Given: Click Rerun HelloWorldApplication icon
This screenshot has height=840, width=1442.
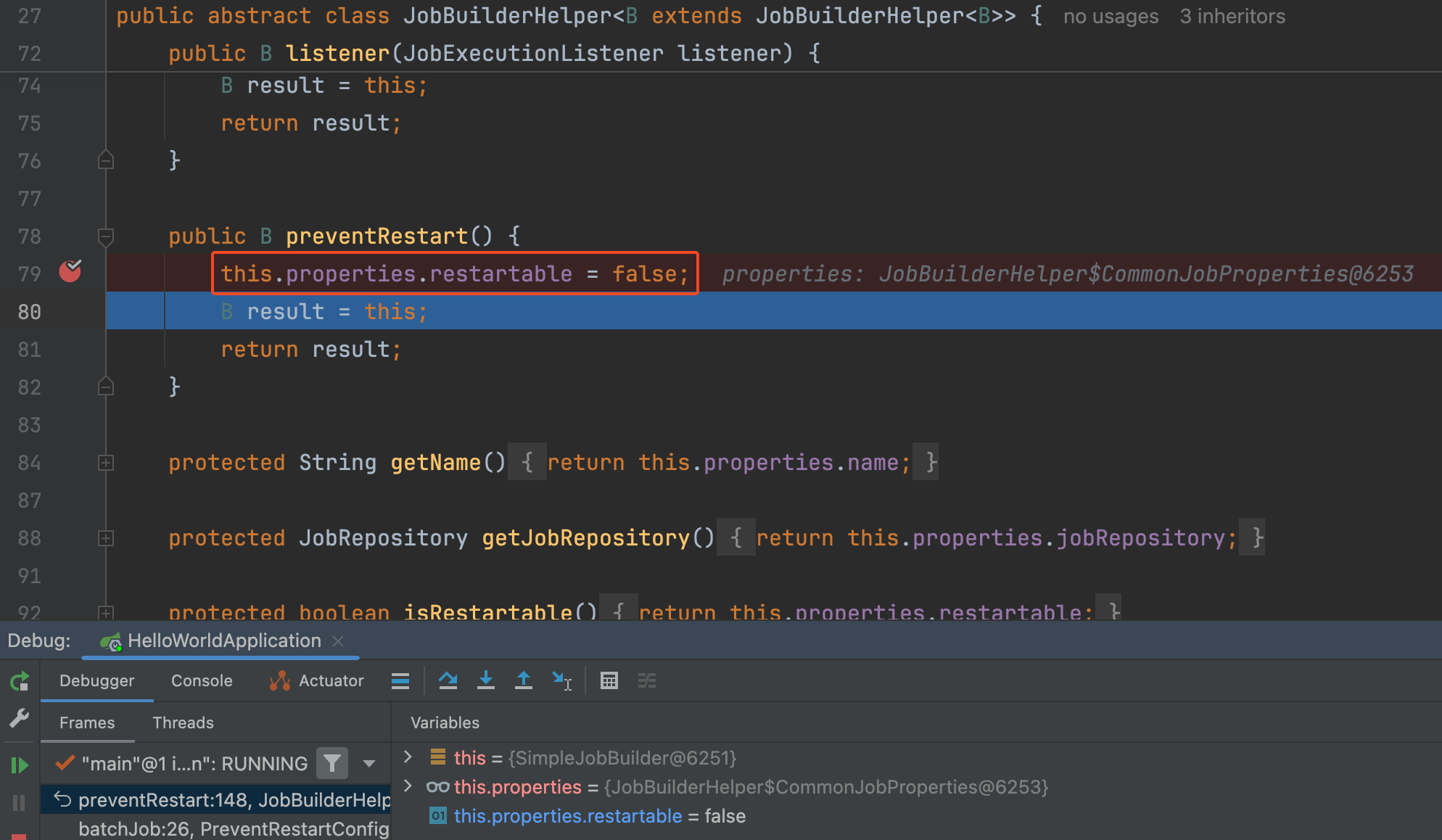Looking at the screenshot, I should (x=20, y=681).
